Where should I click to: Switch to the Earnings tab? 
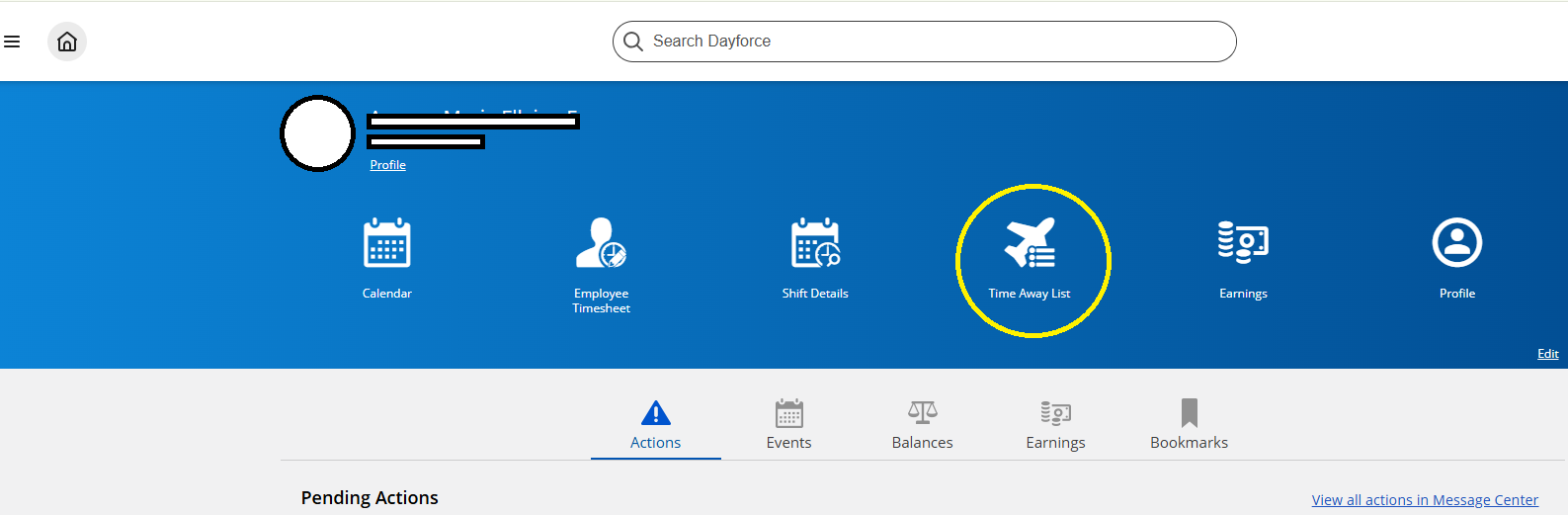tap(1055, 426)
